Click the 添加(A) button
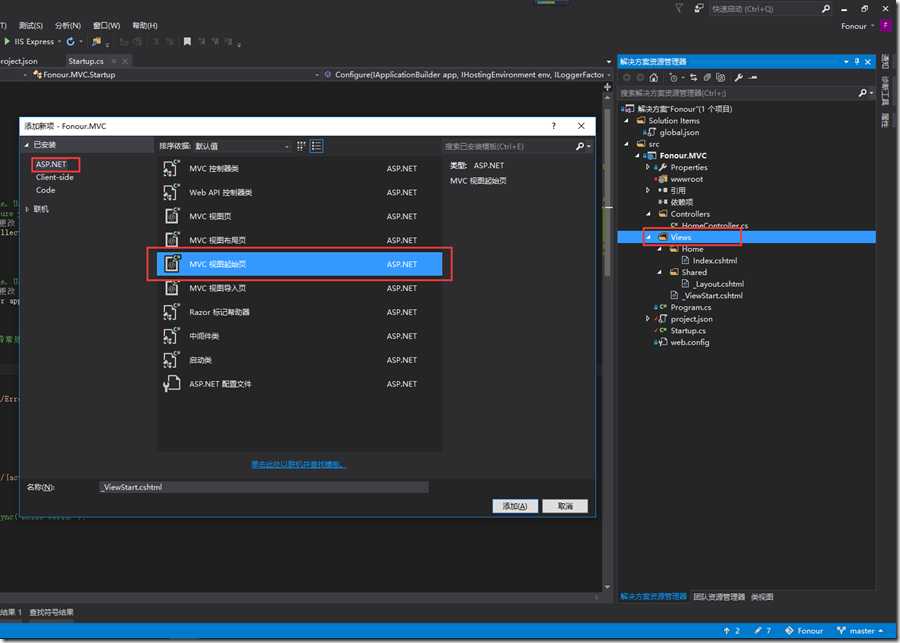The height and width of the screenshot is (643, 900). coord(516,506)
